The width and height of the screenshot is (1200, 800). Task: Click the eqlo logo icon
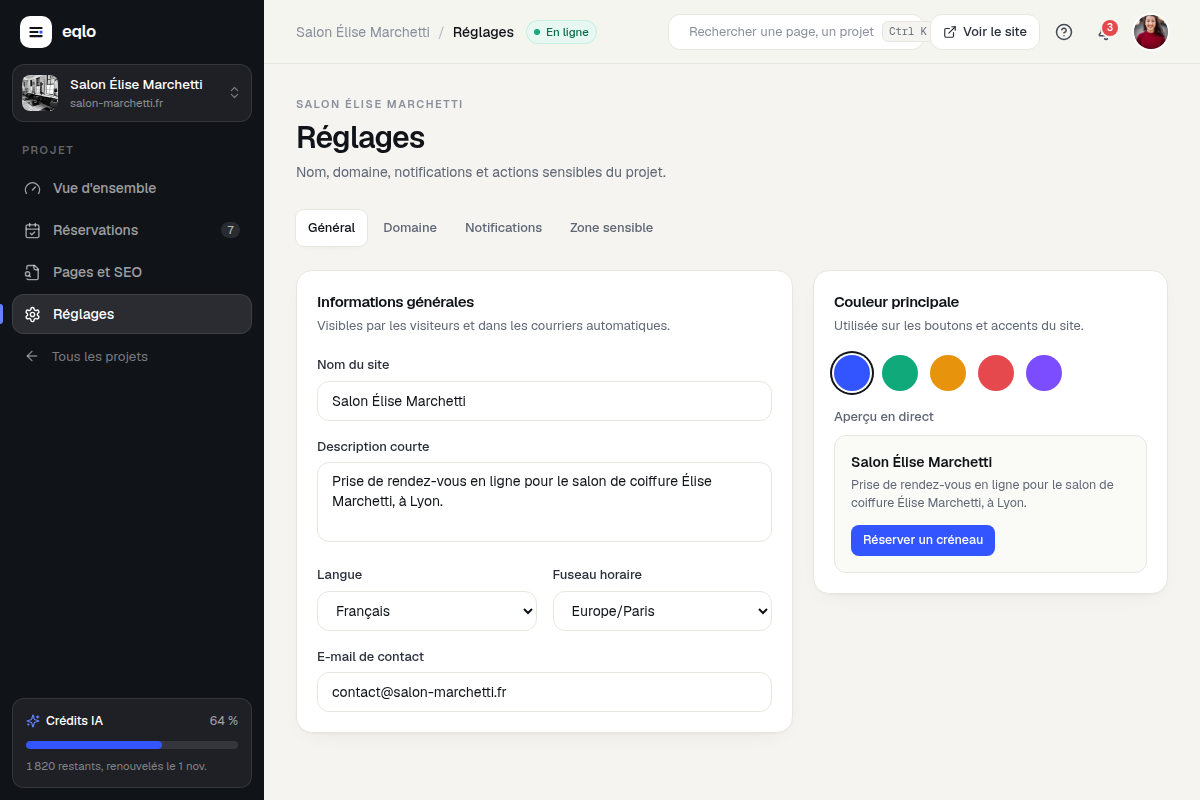click(x=36, y=32)
